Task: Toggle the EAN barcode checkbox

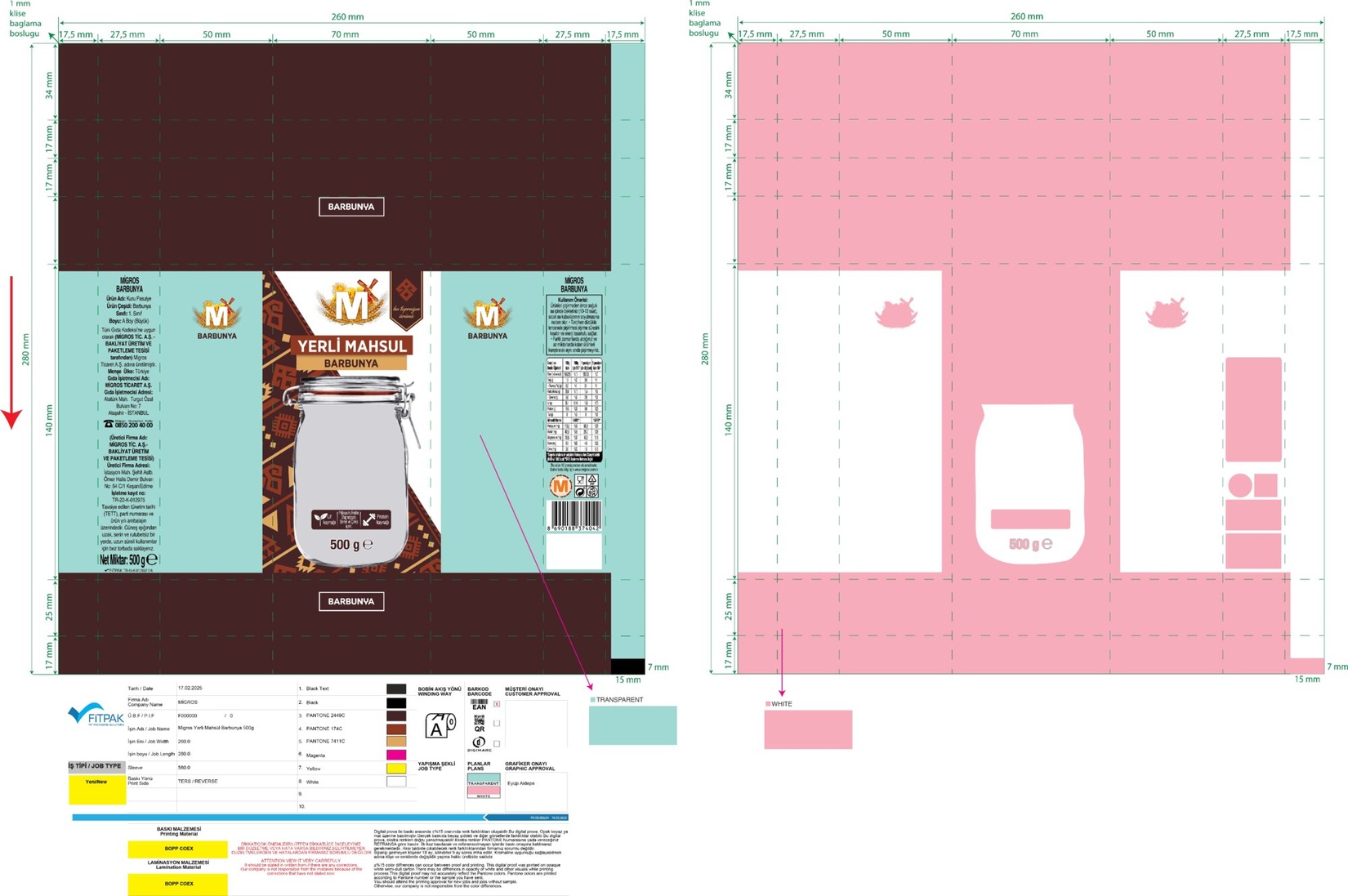Action: [497, 704]
